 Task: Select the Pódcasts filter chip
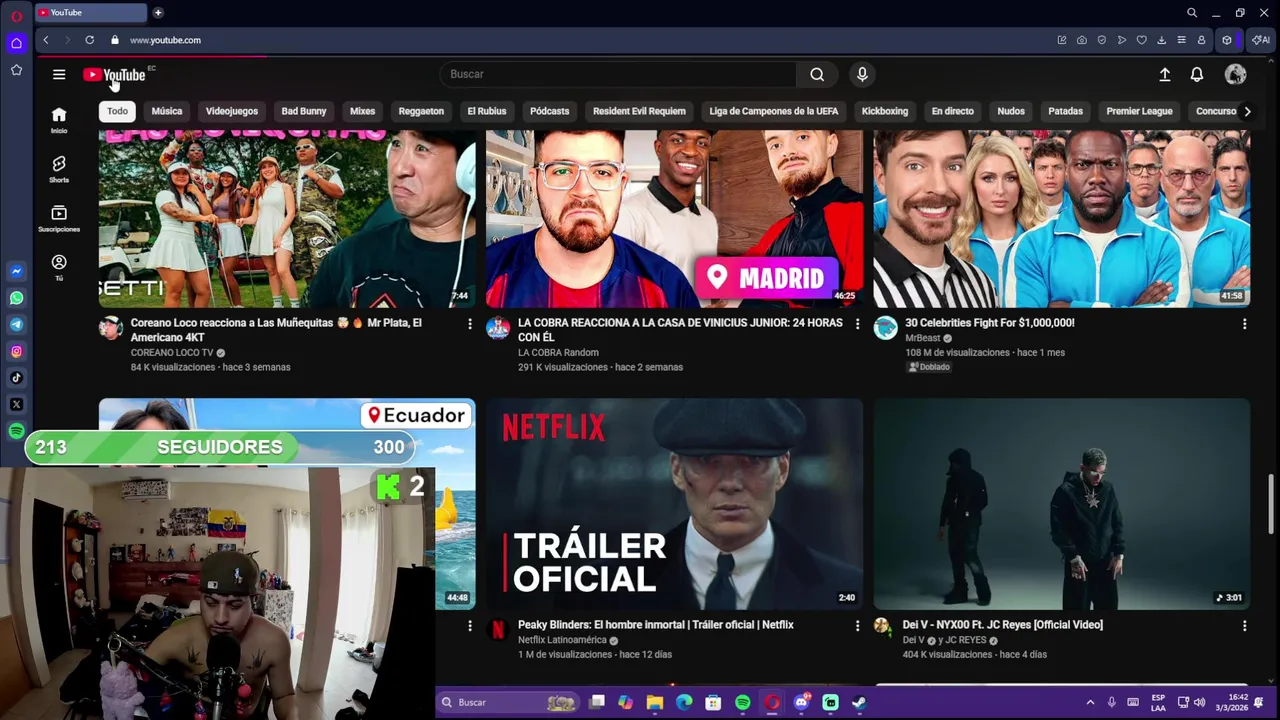(549, 111)
